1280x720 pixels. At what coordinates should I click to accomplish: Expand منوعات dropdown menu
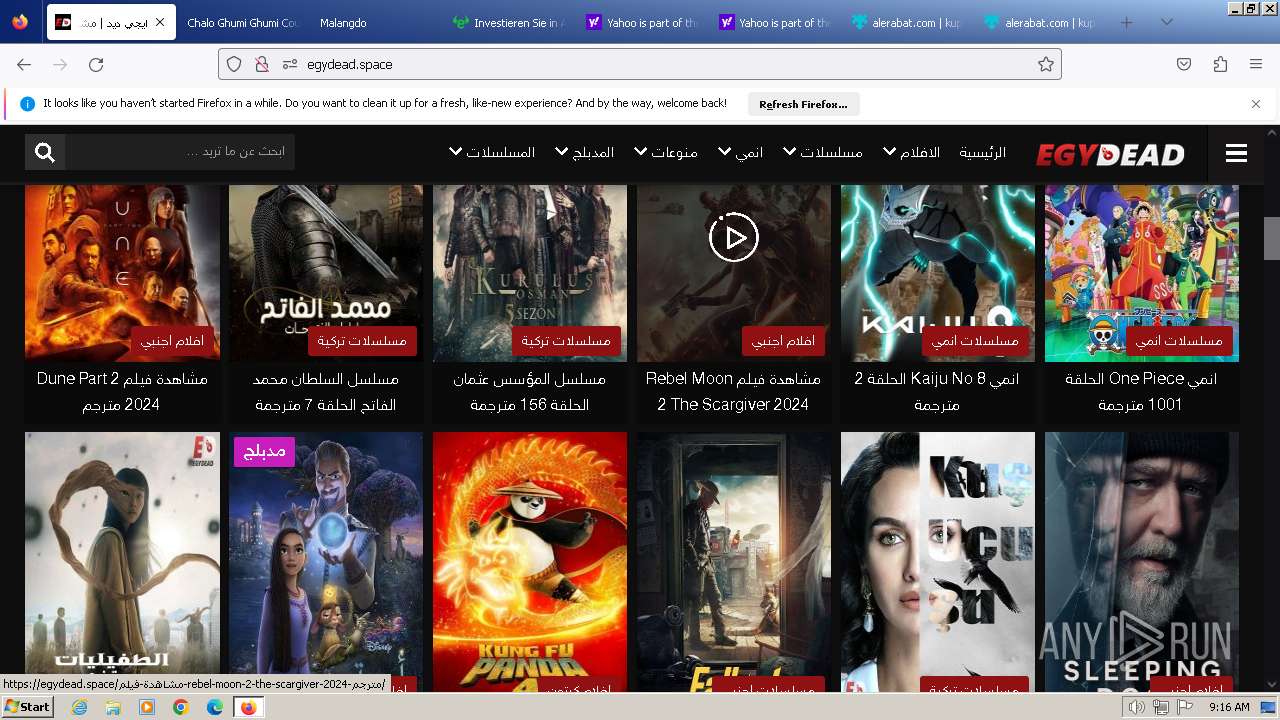point(665,152)
